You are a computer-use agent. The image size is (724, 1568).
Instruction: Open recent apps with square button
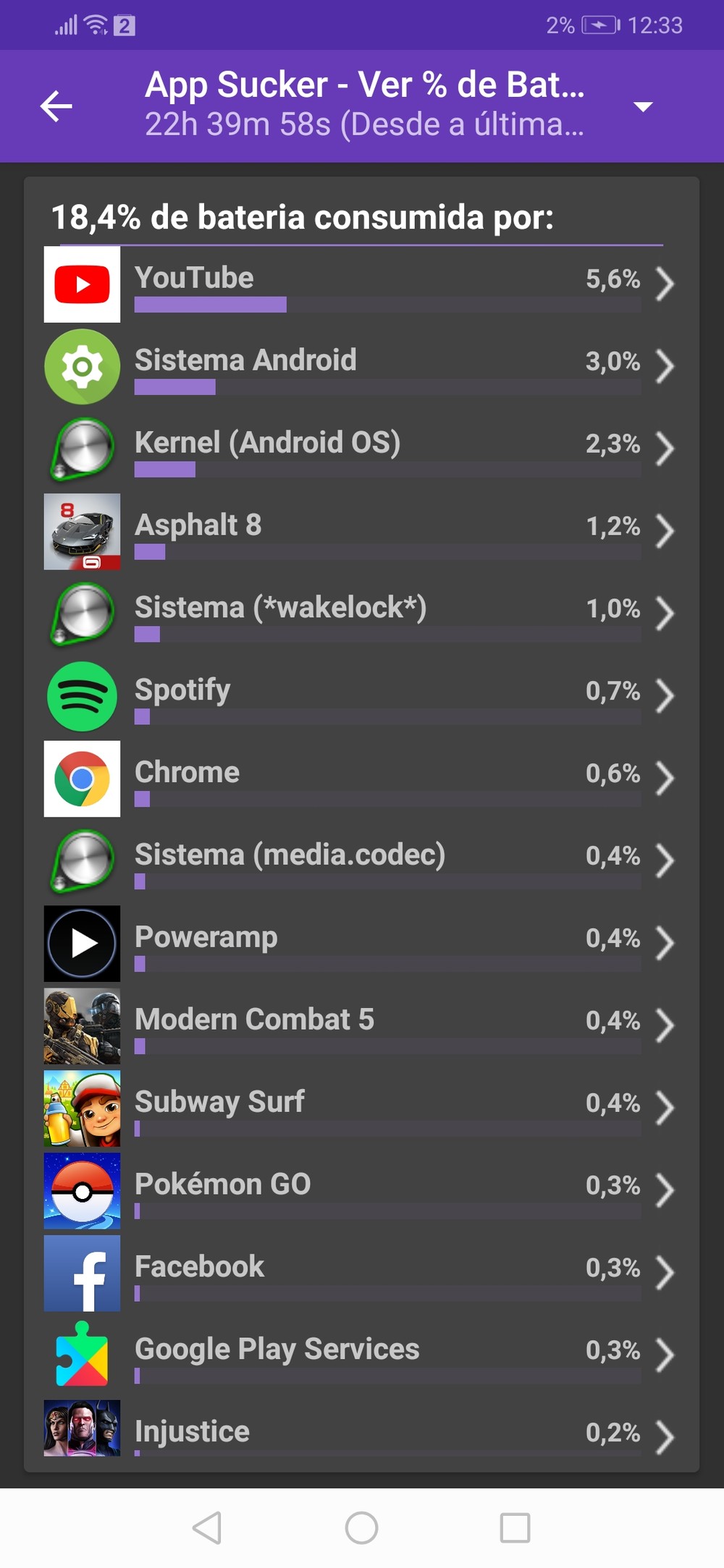pyautogui.click(x=515, y=1528)
